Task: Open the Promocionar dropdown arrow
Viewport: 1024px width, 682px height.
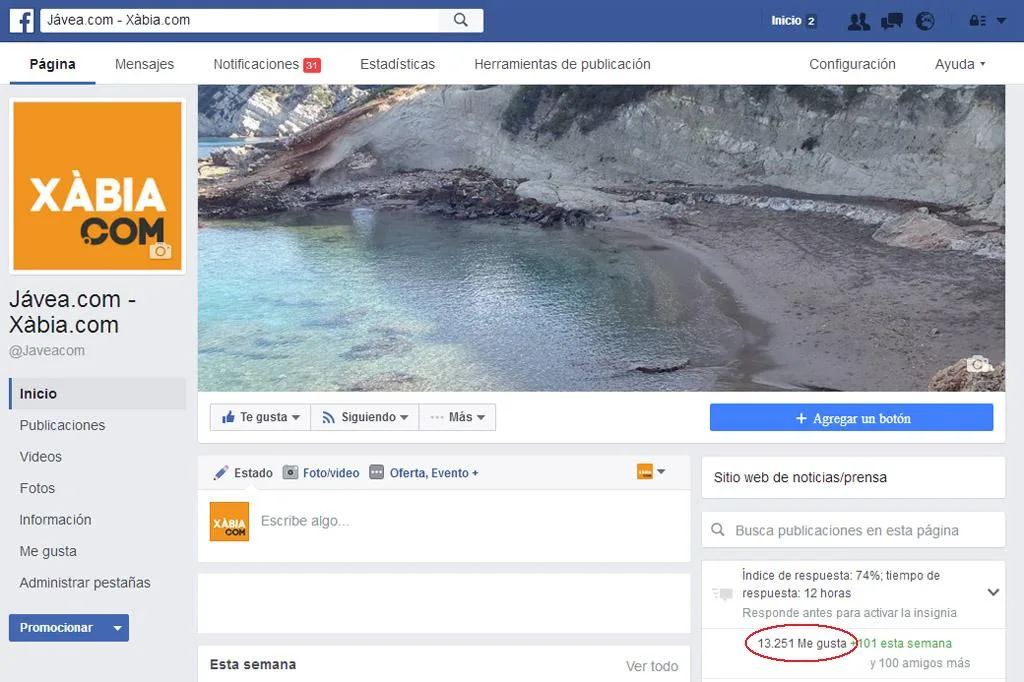Action: coord(118,628)
